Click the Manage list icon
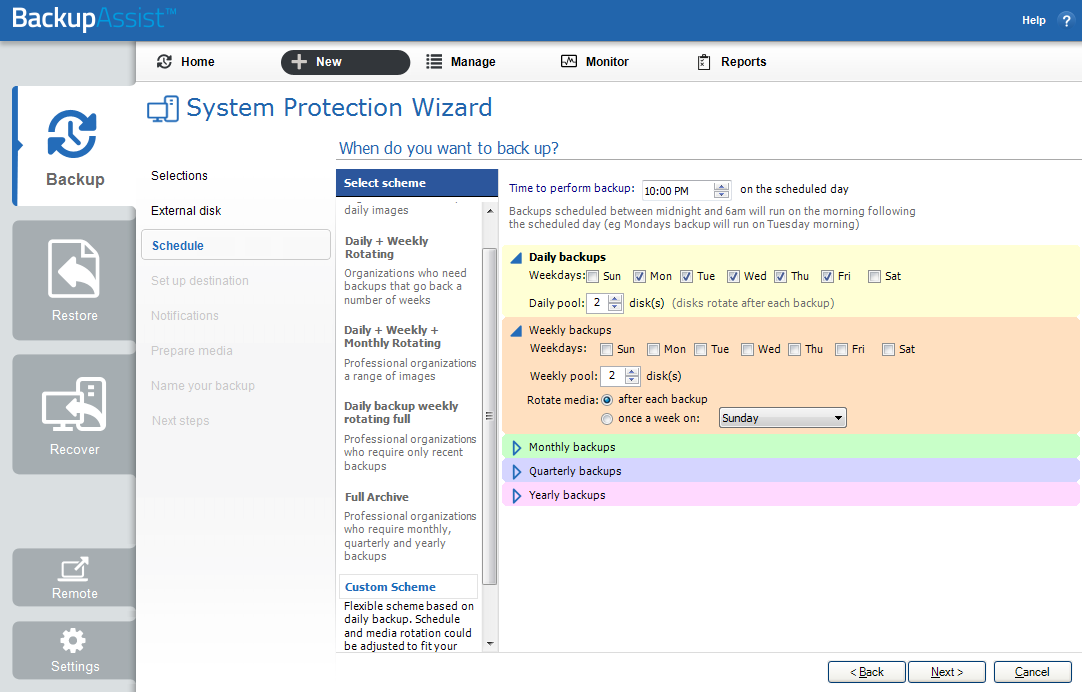1082x692 pixels. click(x=434, y=61)
